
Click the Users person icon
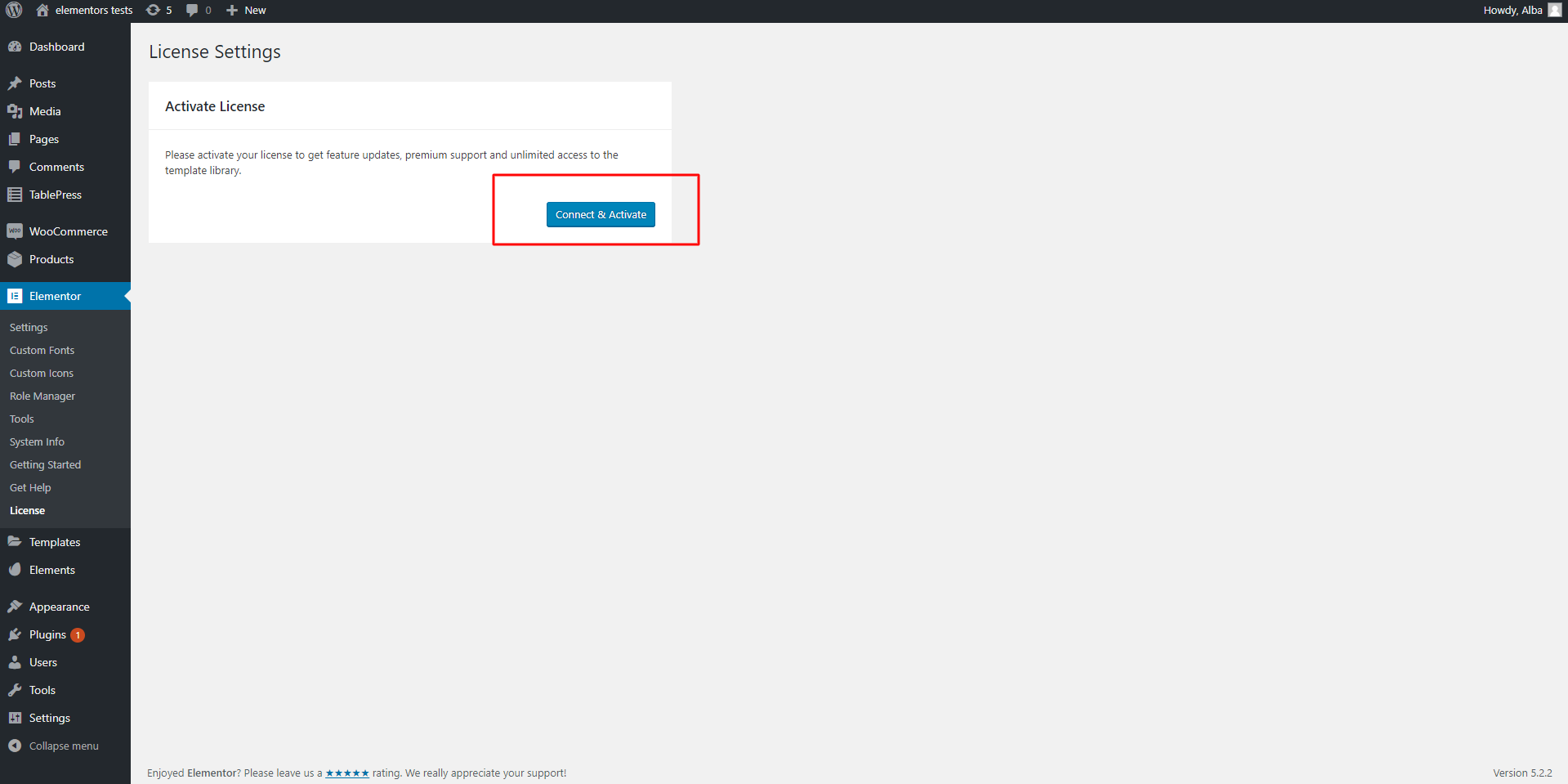pos(15,662)
